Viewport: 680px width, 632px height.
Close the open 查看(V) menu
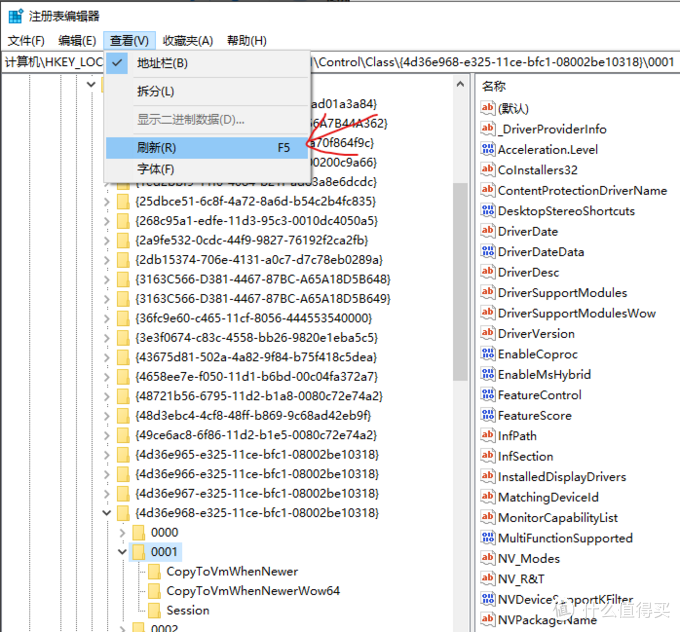[129, 41]
